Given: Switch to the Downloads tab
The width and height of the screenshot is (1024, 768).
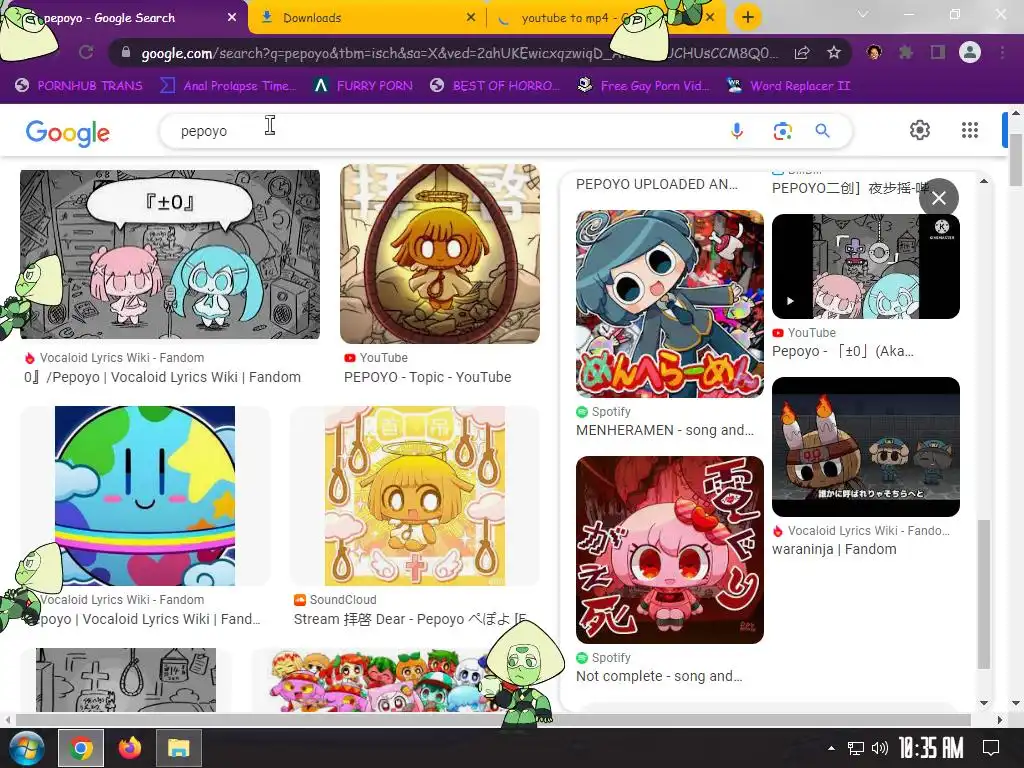Looking at the screenshot, I should point(367,18).
